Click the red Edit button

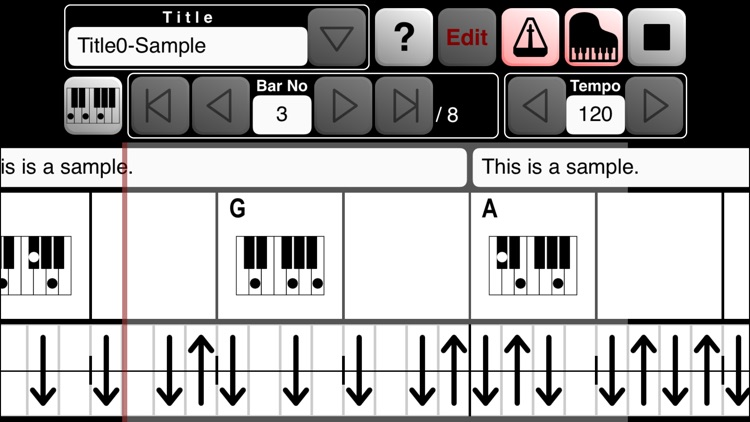(x=467, y=38)
